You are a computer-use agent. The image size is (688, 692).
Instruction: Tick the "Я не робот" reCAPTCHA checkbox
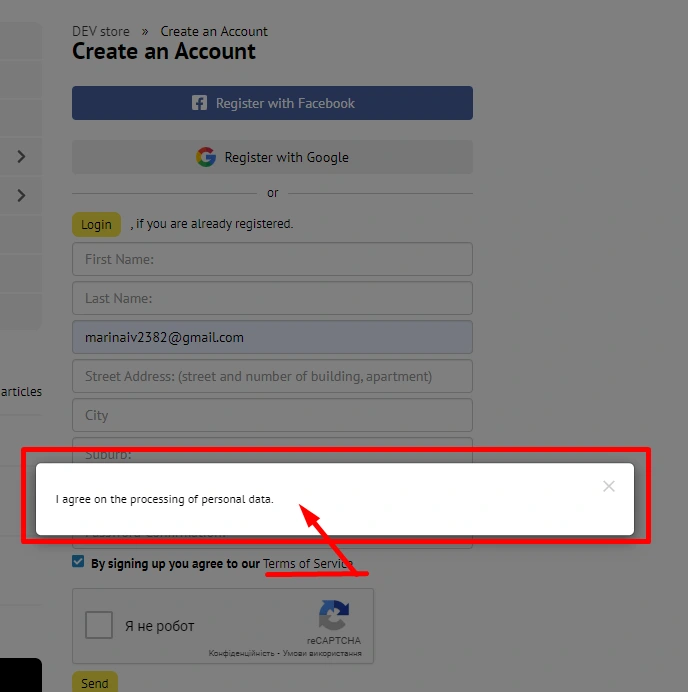[99, 626]
